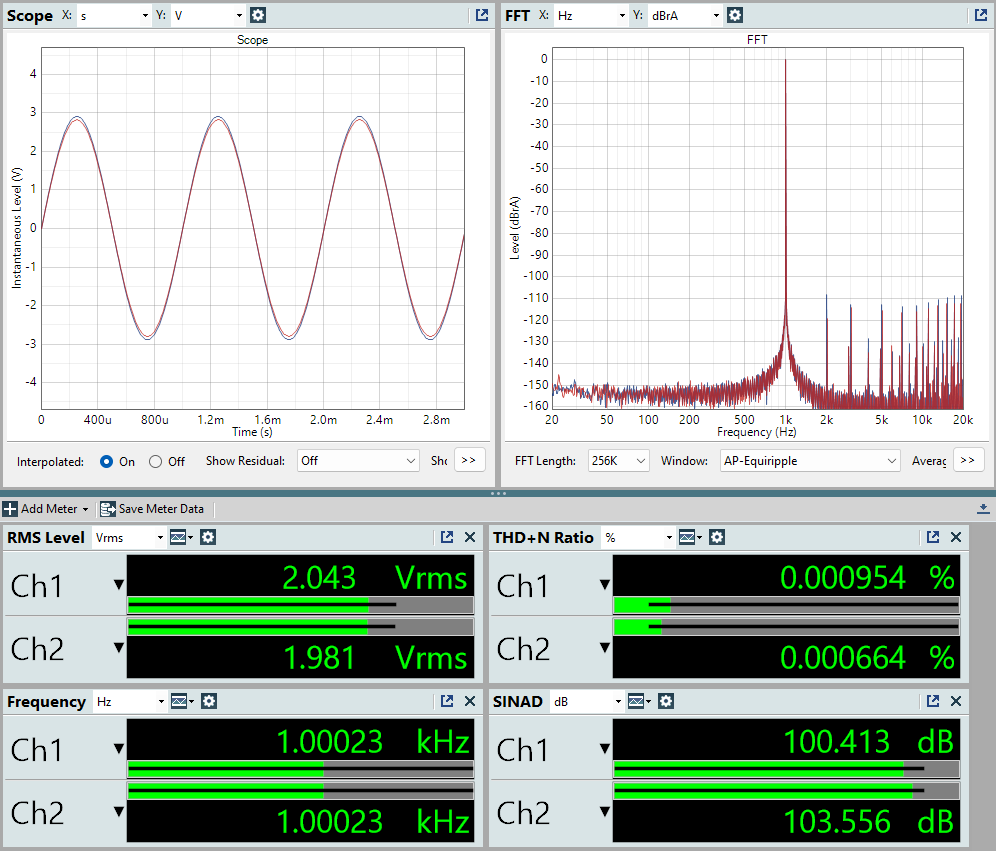Screen dimensions: 996x851
Task: Open the Add Meter menu
Action: [46, 509]
